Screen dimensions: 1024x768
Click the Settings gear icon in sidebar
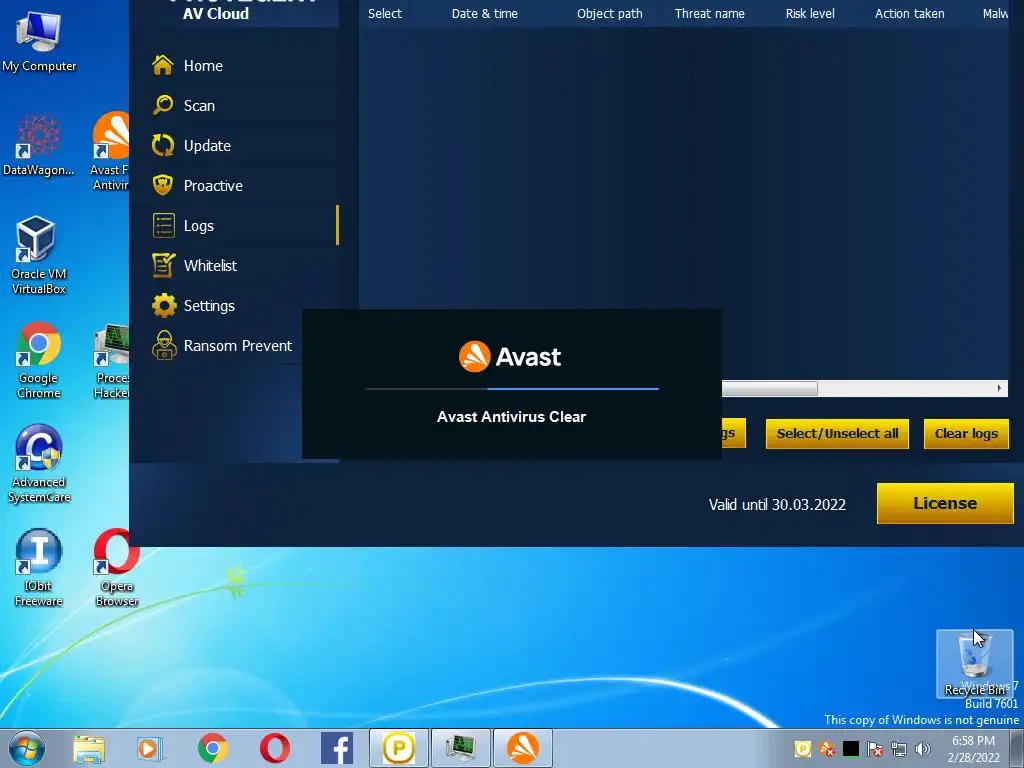pos(164,306)
